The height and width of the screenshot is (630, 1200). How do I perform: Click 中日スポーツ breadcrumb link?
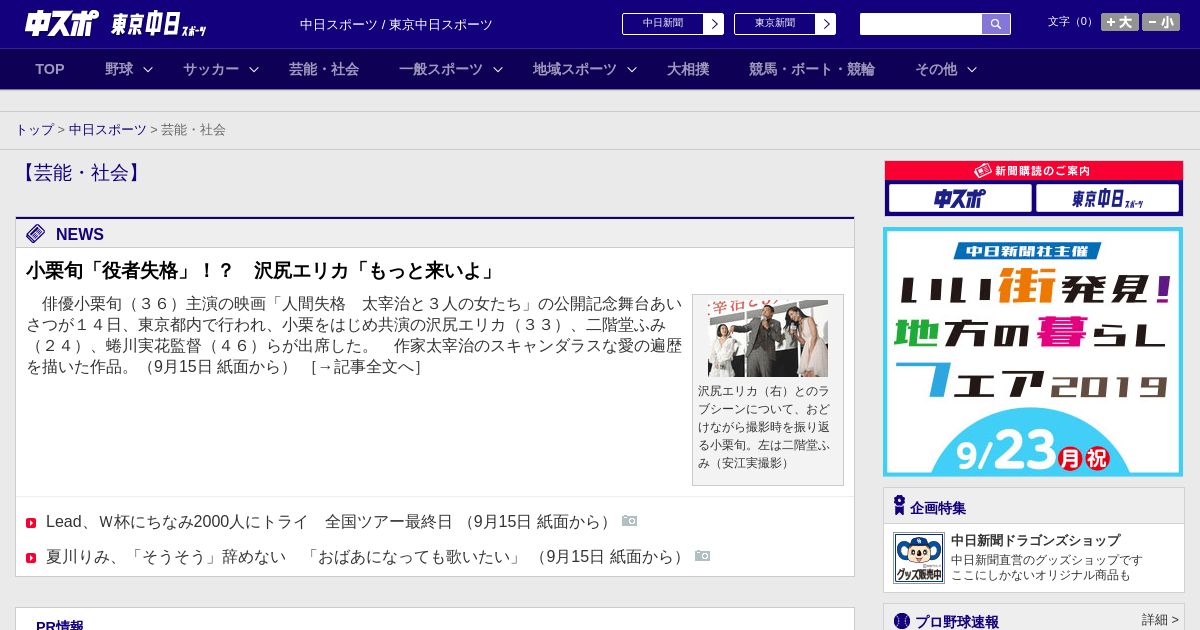[x=108, y=130]
